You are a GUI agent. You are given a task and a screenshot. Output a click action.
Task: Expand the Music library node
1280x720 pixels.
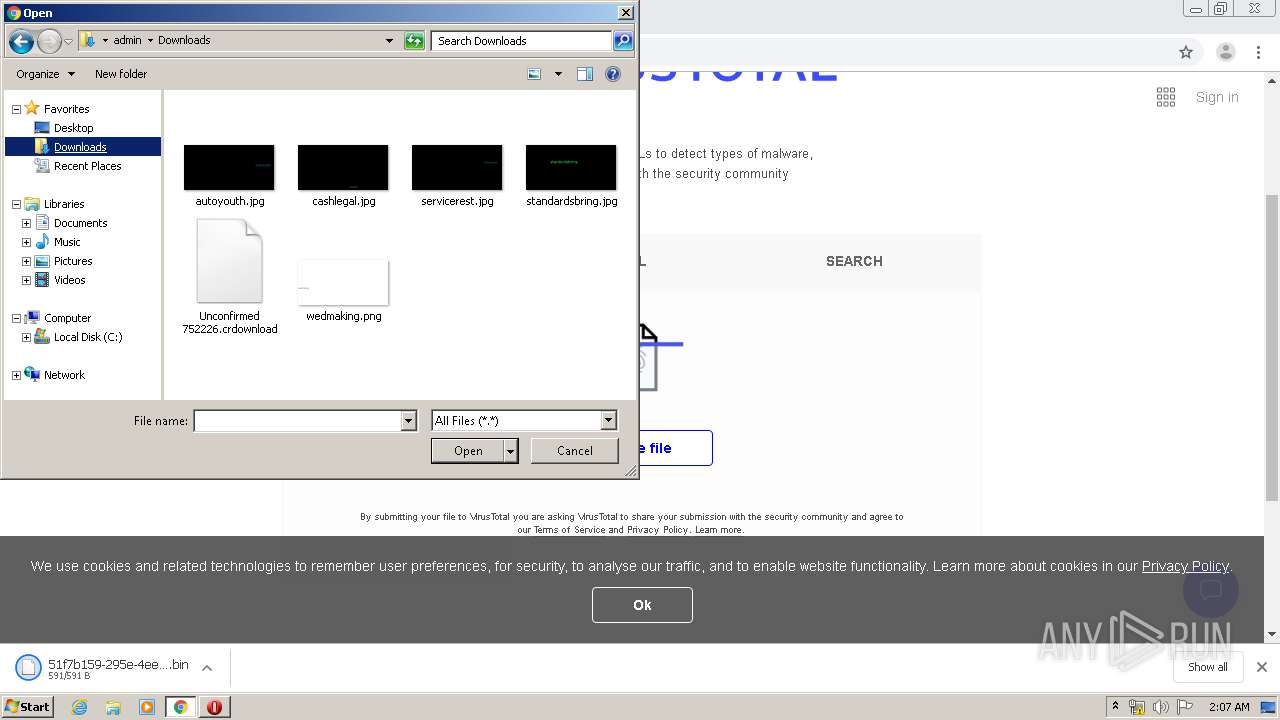tap(26, 242)
